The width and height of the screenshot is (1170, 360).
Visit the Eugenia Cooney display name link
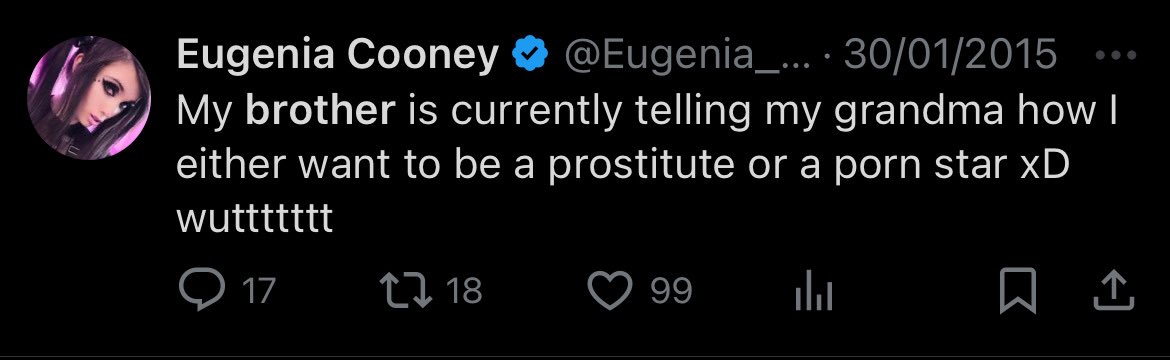(x=338, y=56)
